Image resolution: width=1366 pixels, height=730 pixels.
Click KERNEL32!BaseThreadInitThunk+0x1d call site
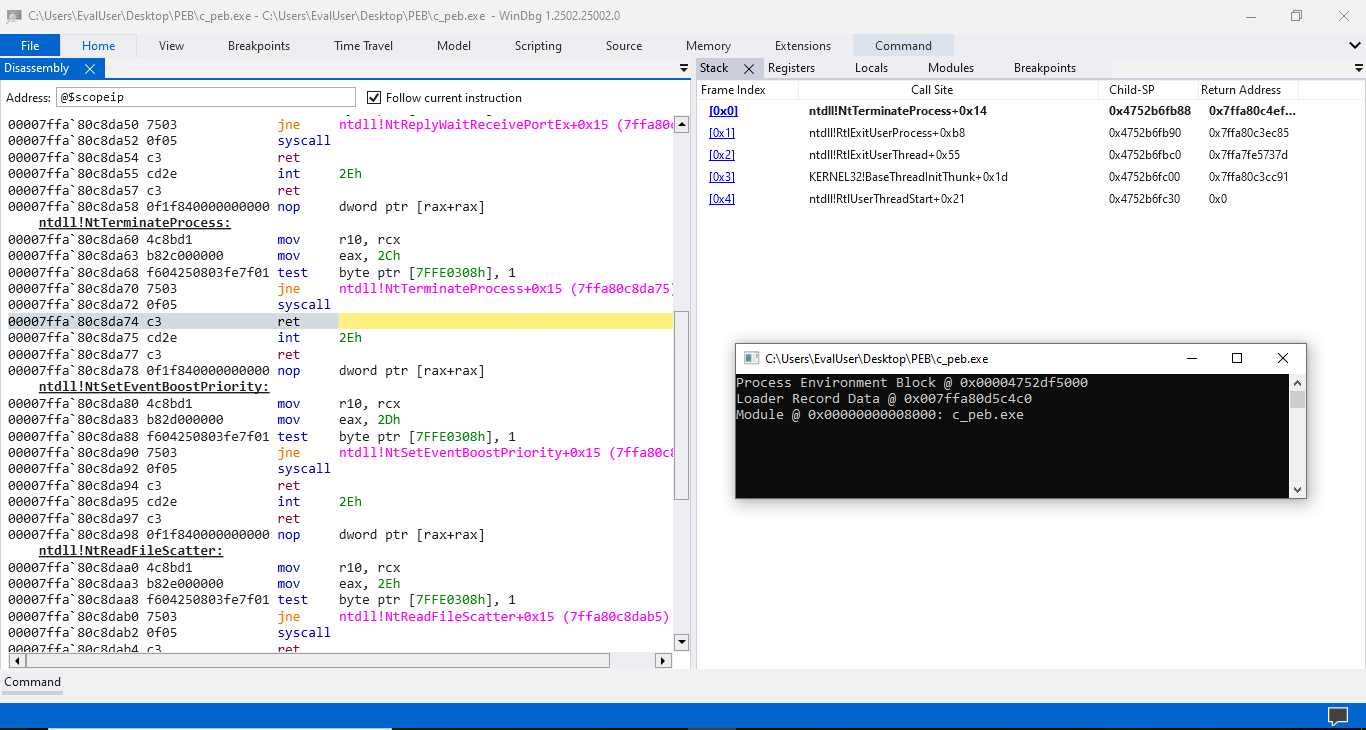[908, 177]
